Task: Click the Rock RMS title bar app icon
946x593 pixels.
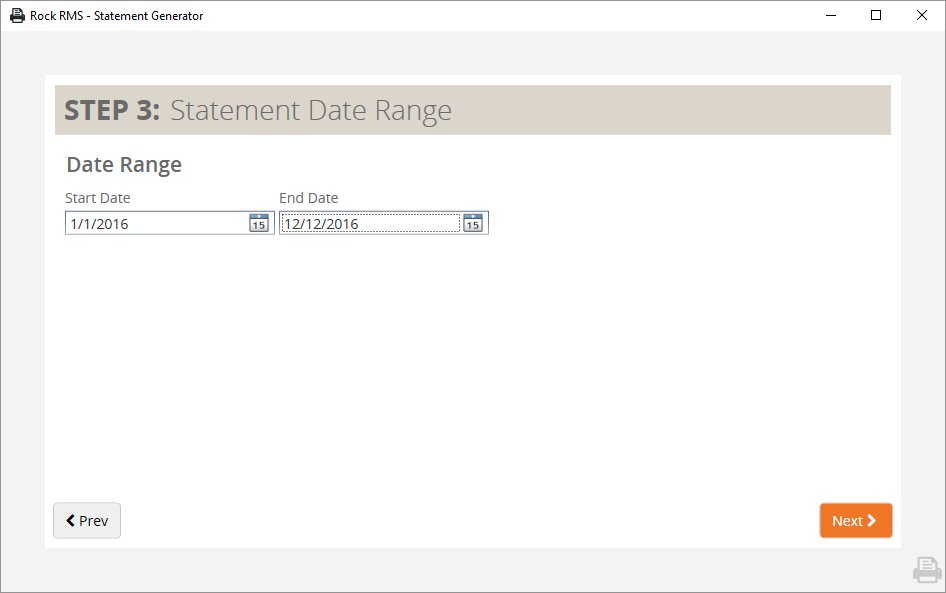Action: click(x=17, y=16)
